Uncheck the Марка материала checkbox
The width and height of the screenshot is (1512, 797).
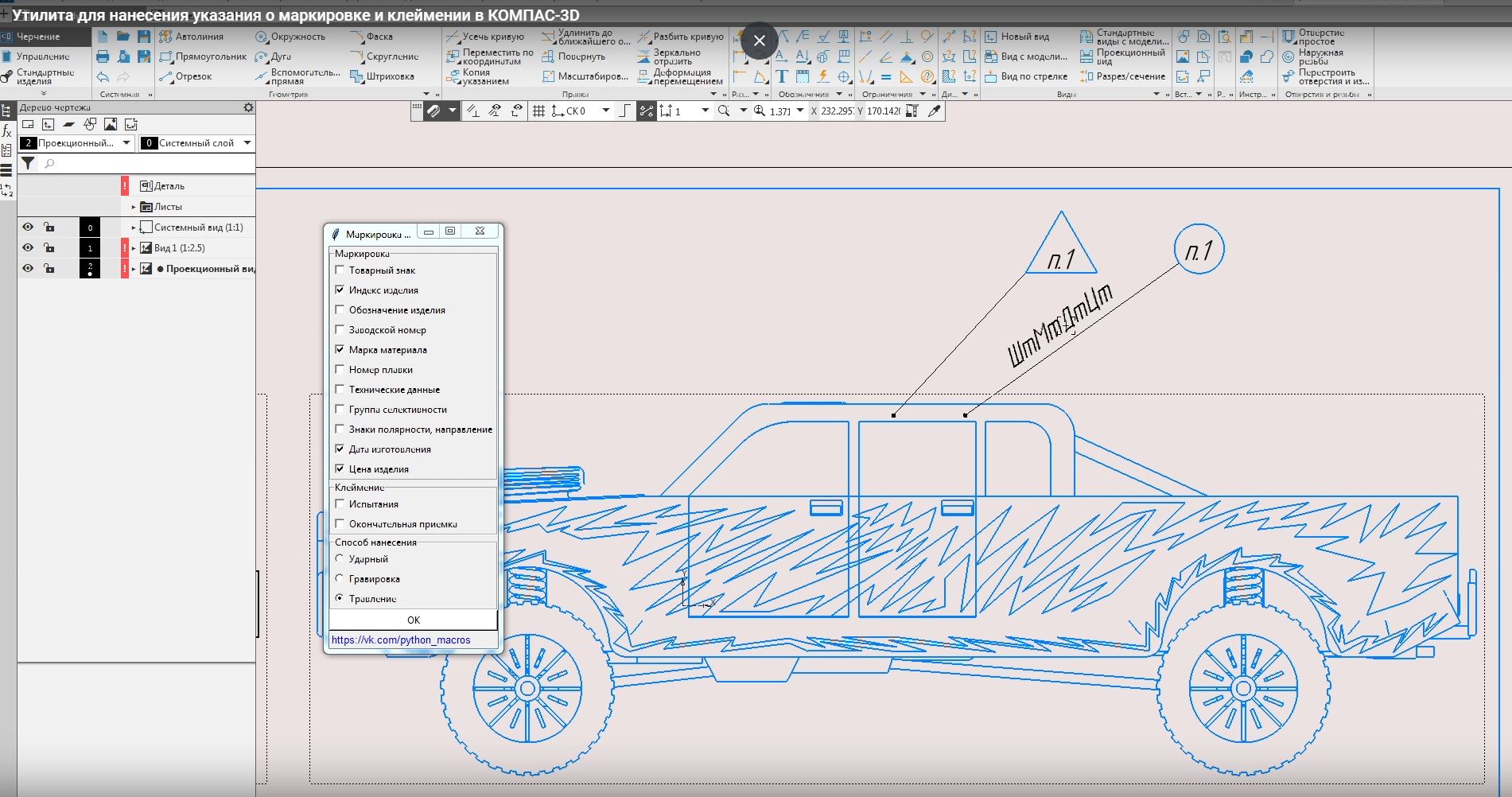(340, 350)
